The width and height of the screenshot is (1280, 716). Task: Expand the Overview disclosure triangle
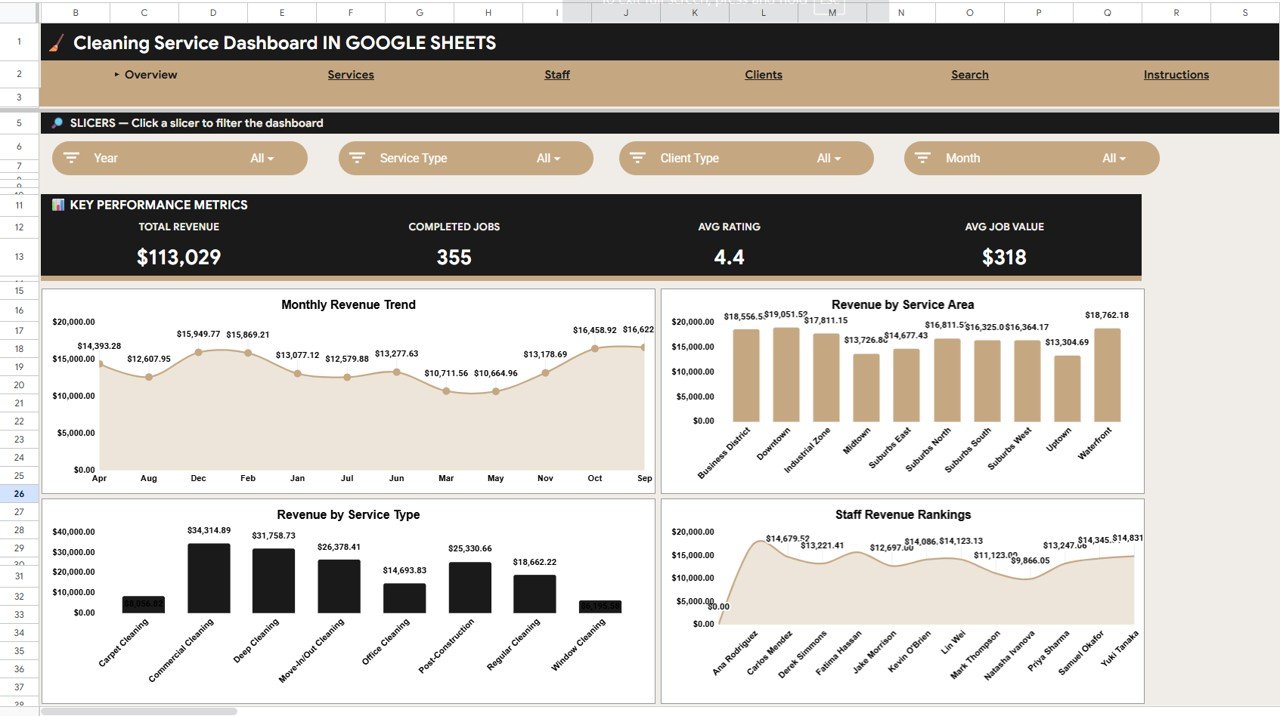pyautogui.click(x=116, y=74)
